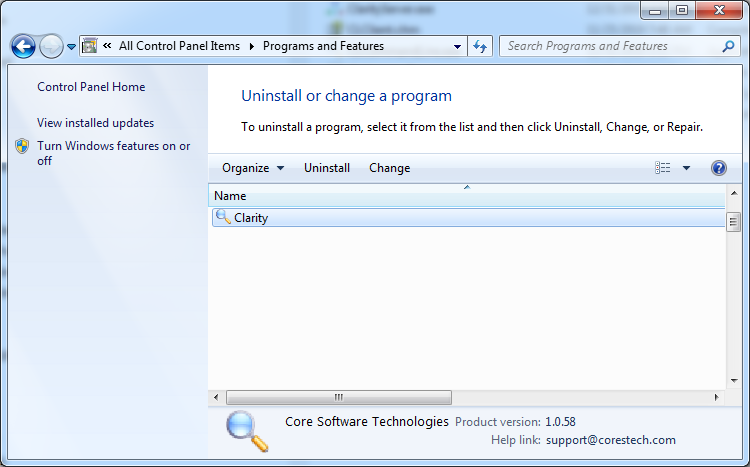The height and width of the screenshot is (467, 750).
Task: Click product version 1.0.58 value
Action: pyautogui.click(x=561, y=422)
